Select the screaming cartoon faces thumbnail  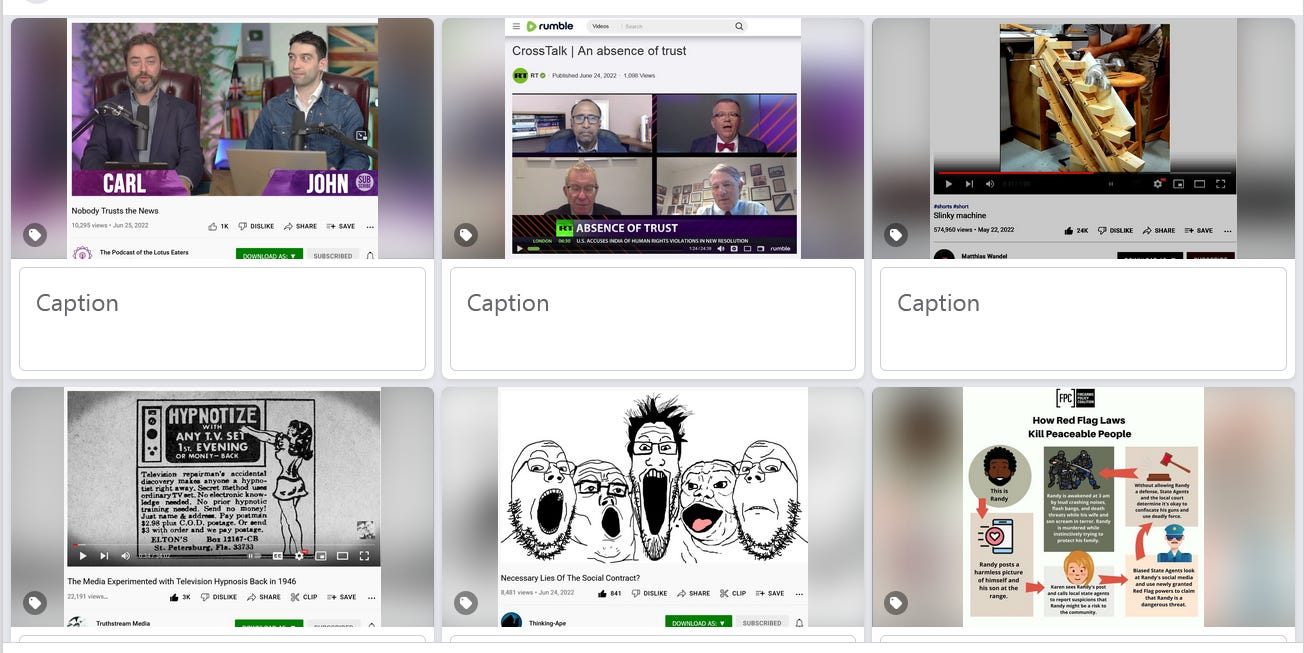click(x=653, y=507)
